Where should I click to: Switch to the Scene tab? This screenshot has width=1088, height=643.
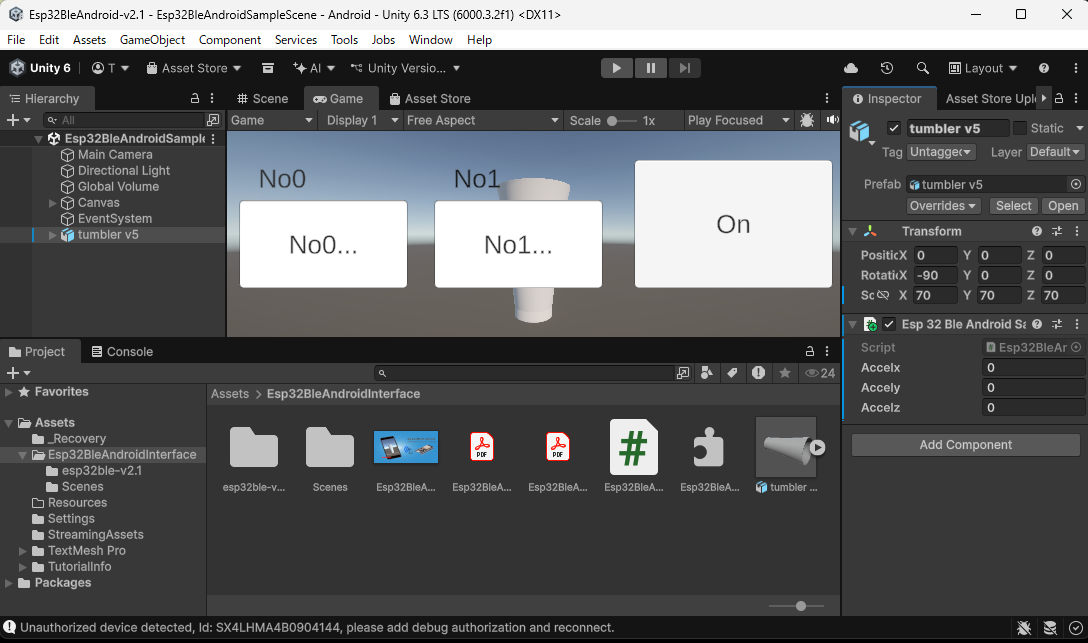tap(262, 99)
